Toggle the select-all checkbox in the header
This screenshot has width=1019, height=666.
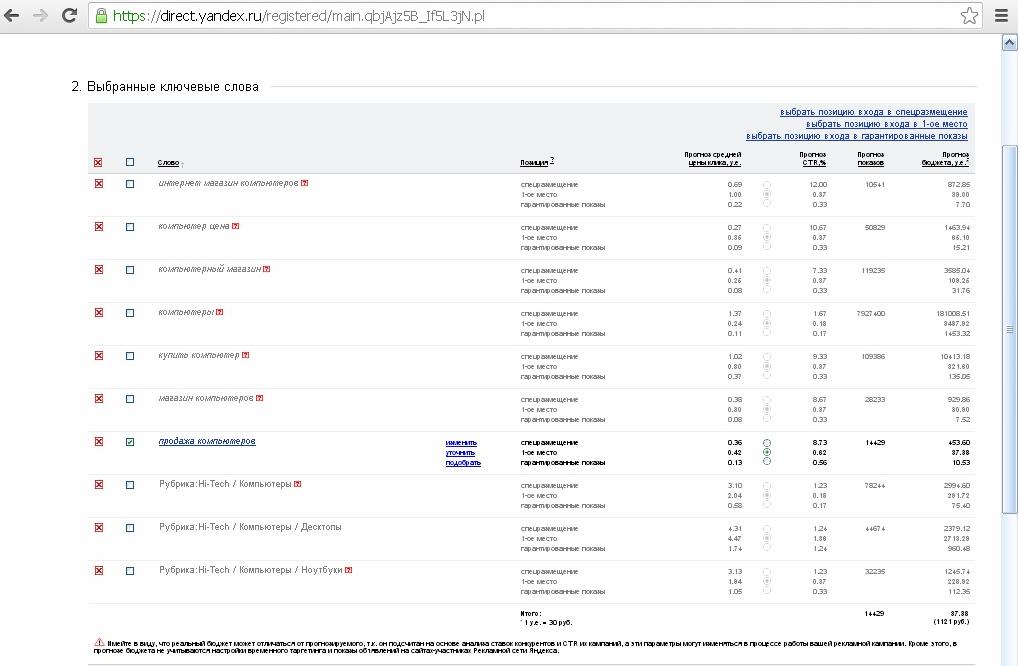130,162
